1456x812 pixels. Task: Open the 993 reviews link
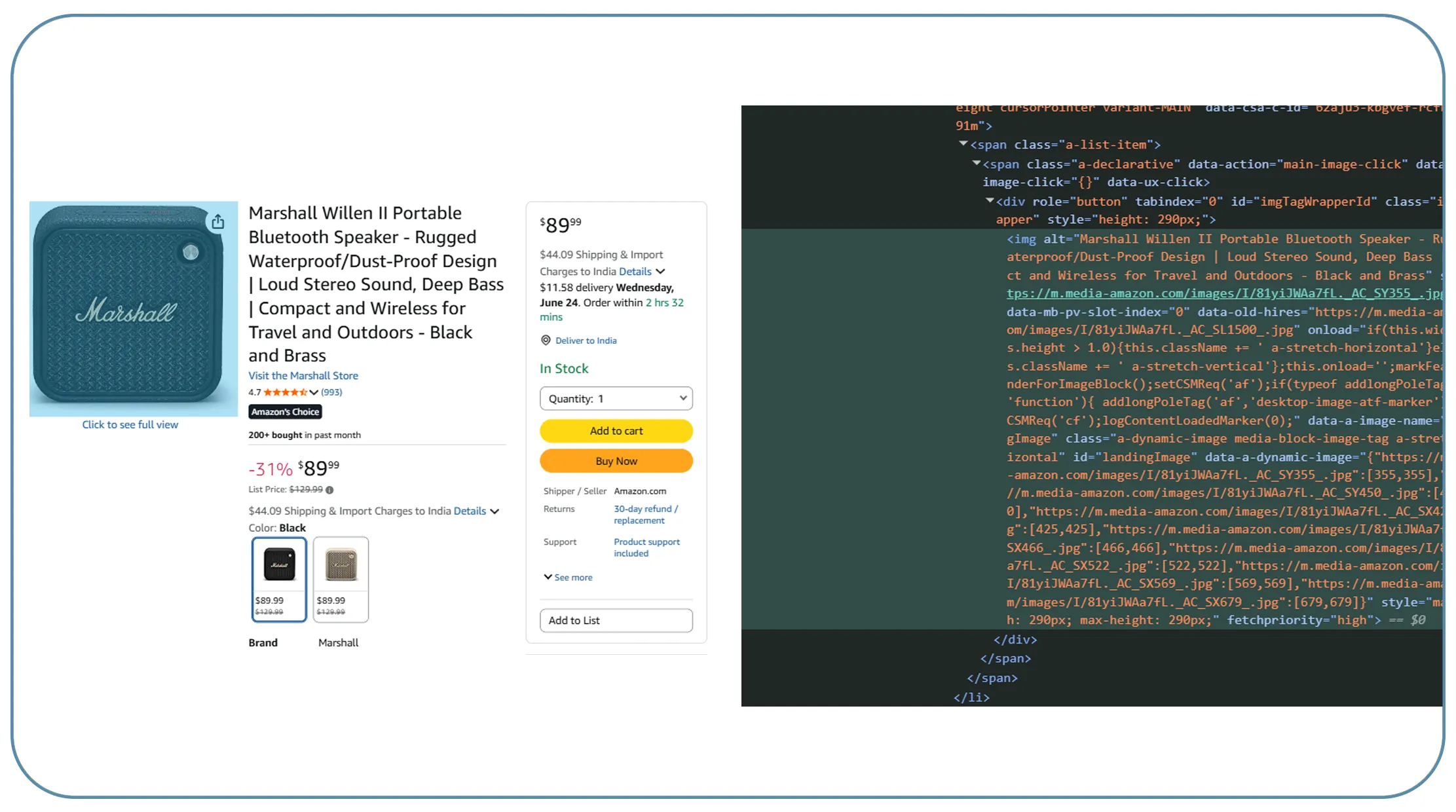click(331, 392)
